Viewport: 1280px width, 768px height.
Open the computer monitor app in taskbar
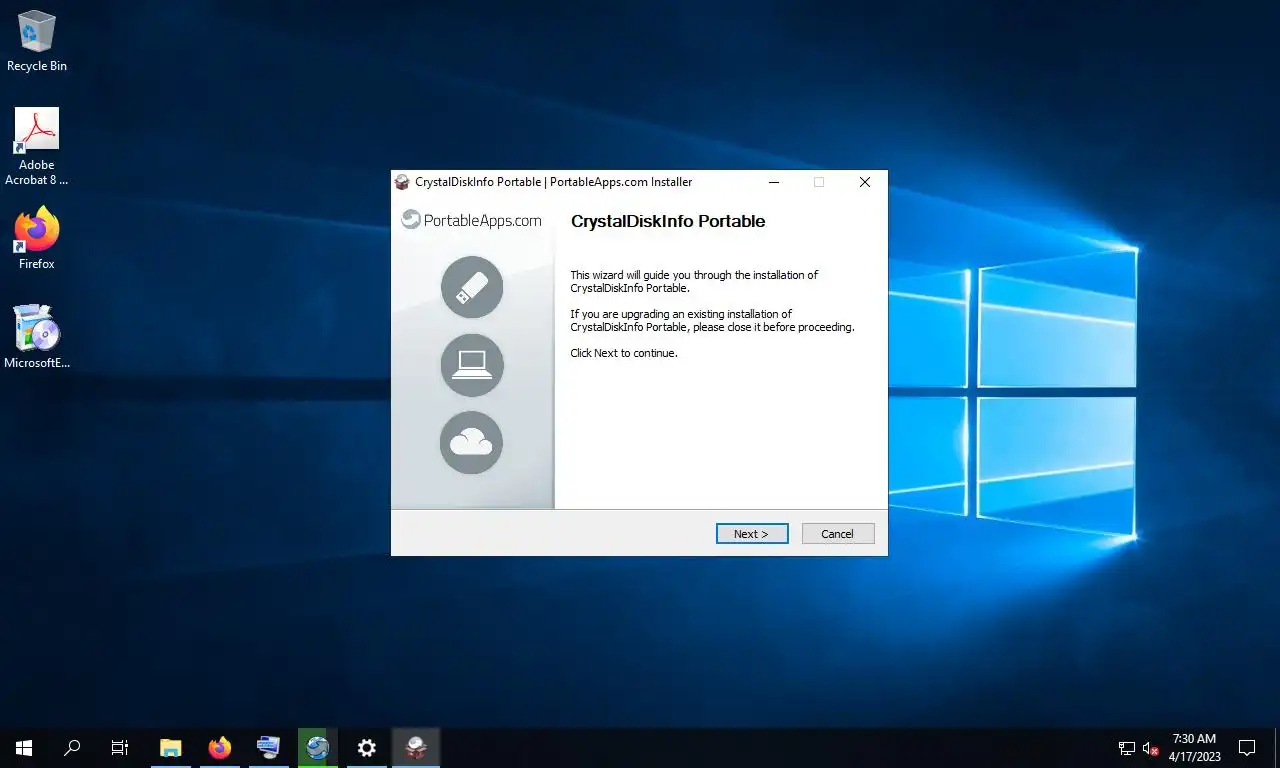tap(268, 747)
